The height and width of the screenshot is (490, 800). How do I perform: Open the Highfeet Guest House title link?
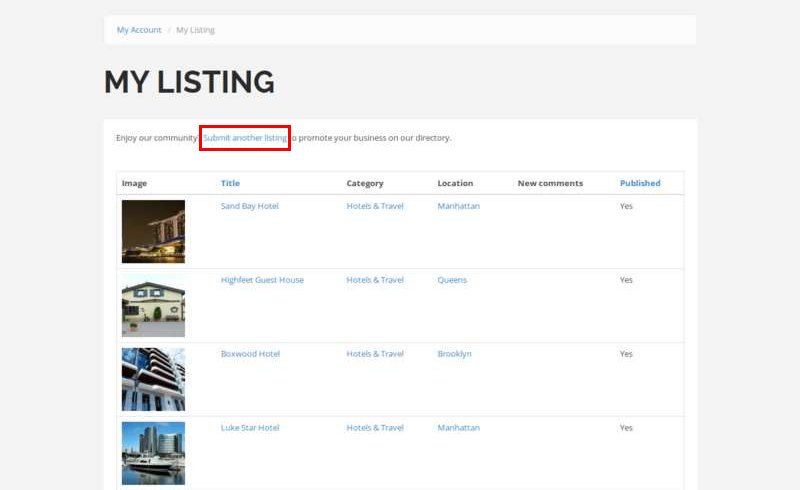[x=262, y=280]
